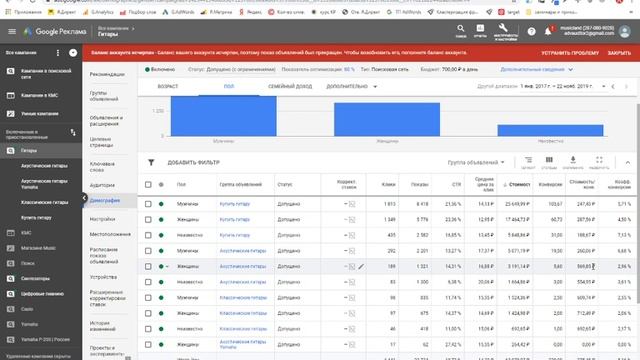Open Аудитории page menu item
Image resolution: width=640 pixels, height=360 pixels.
(x=102, y=185)
